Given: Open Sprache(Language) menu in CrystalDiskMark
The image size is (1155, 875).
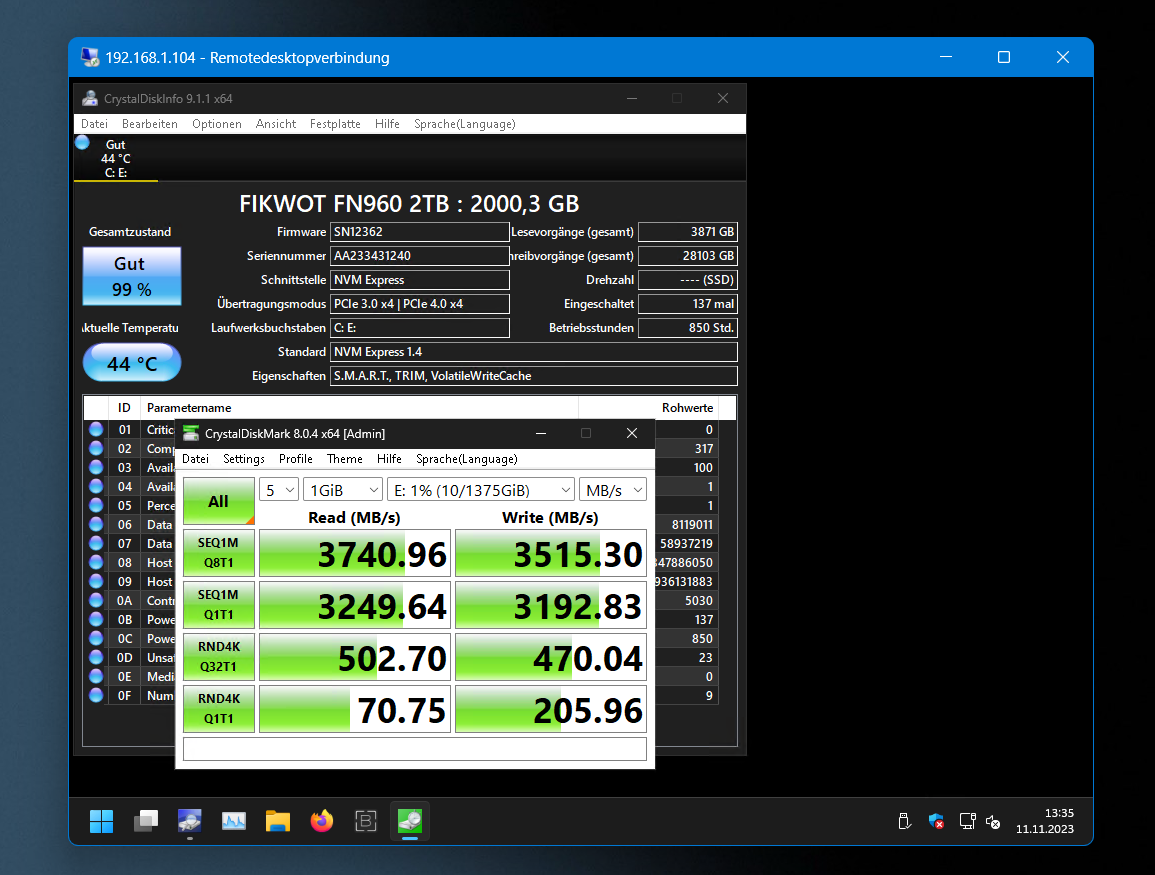Looking at the screenshot, I should [x=466, y=459].
